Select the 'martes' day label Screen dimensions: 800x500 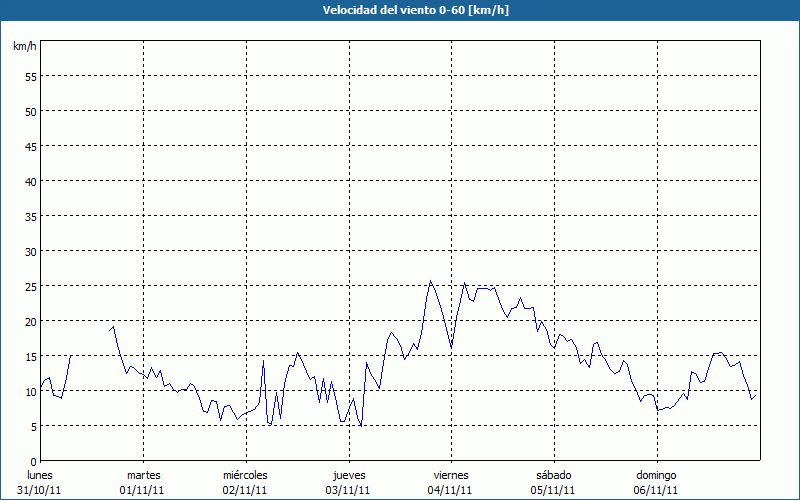tap(144, 475)
